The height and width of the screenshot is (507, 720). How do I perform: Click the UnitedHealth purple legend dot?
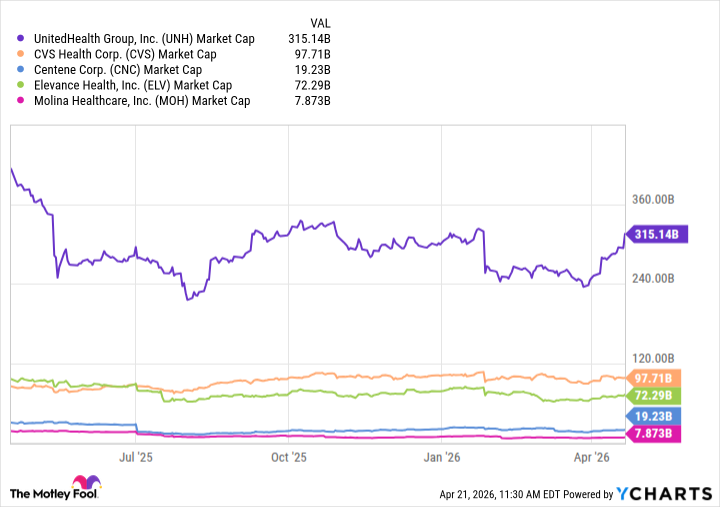(x=22, y=39)
